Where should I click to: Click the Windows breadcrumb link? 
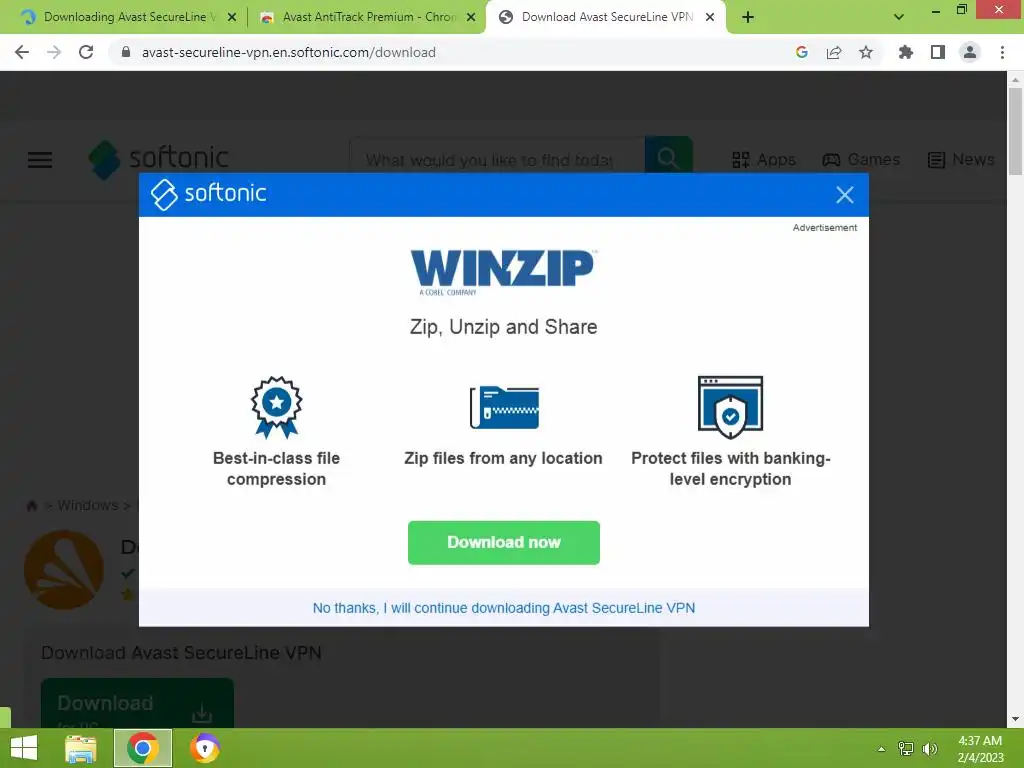click(x=88, y=505)
